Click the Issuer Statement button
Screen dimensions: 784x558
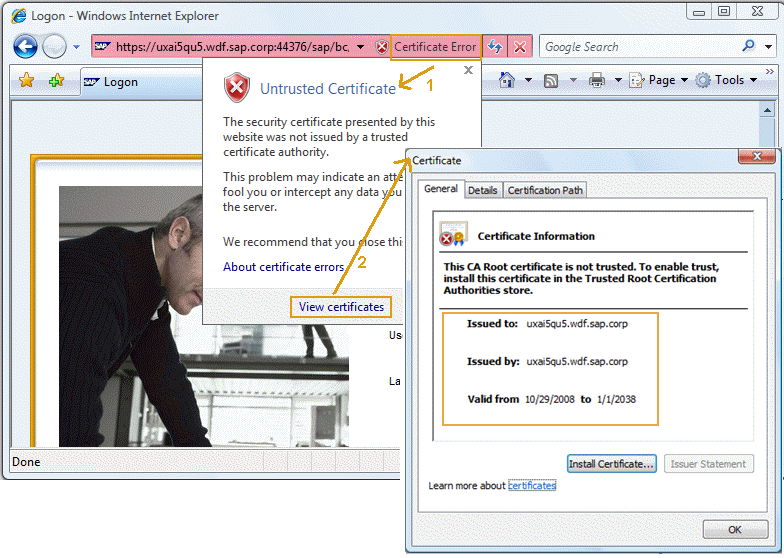tap(708, 464)
